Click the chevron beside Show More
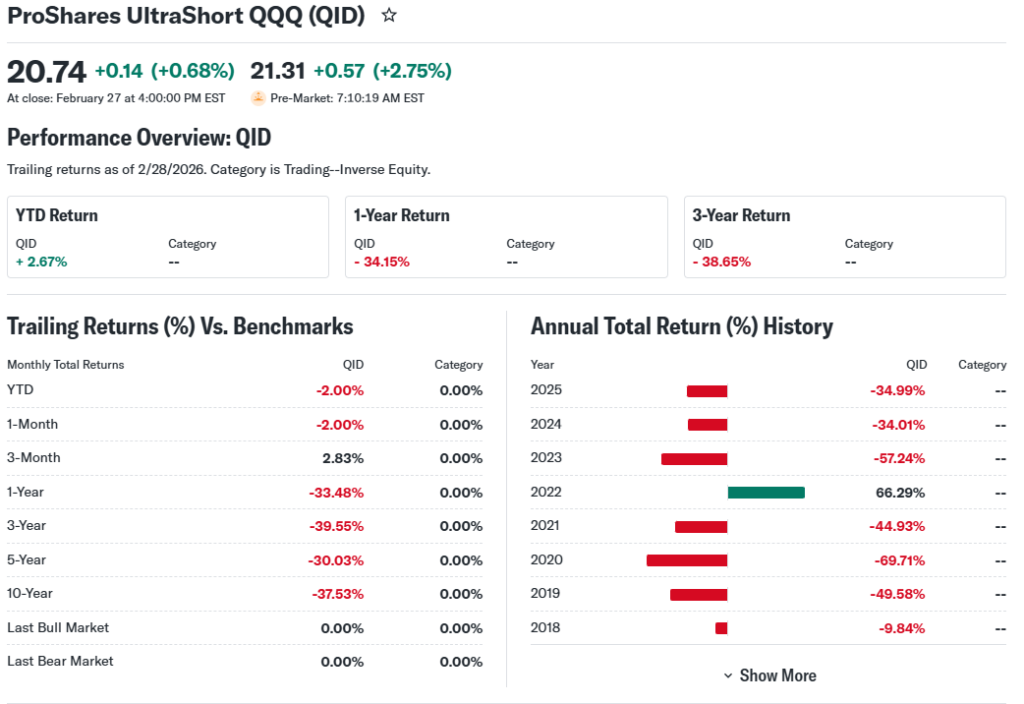The width and height of the screenshot is (1024, 704). [728, 676]
